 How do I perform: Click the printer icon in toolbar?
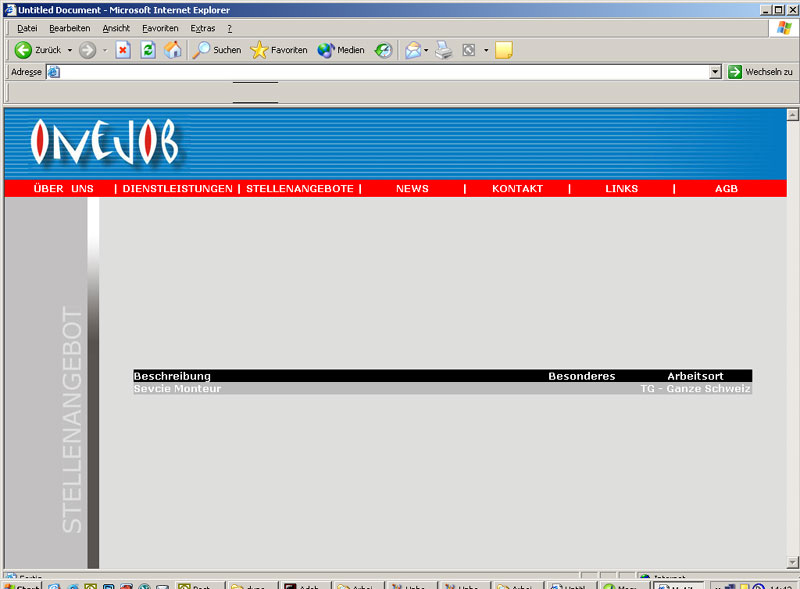tap(444, 50)
